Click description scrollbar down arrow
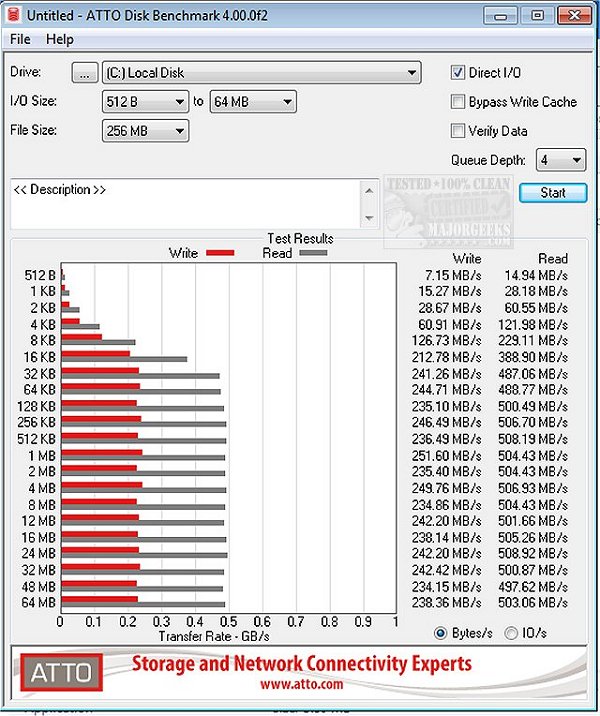This screenshot has height=716, width=600. (369, 218)
